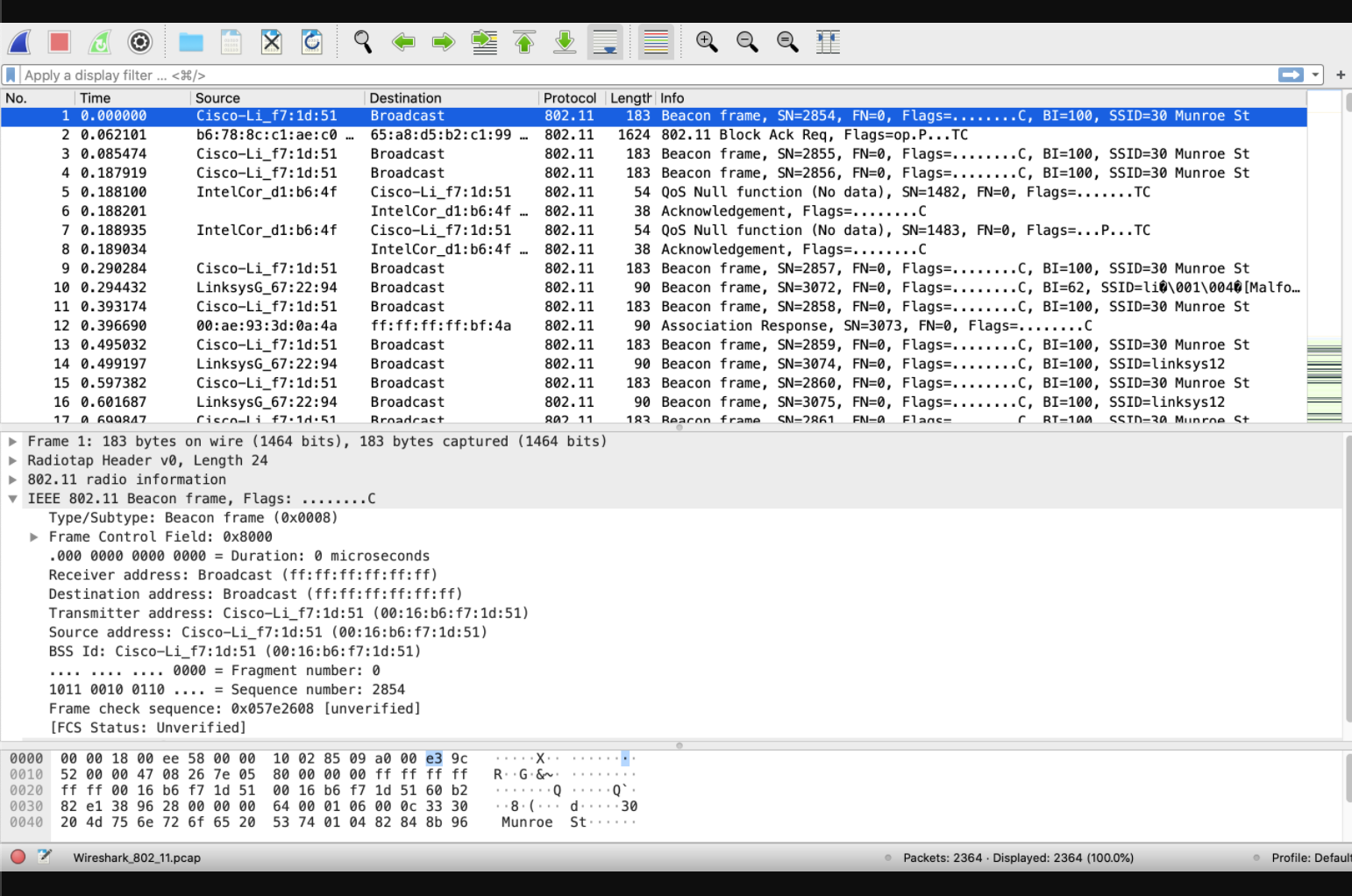Select Frame check sequence 0x057e2608 field
Viewport: 1352px width, 896px height.
[234, 709]
